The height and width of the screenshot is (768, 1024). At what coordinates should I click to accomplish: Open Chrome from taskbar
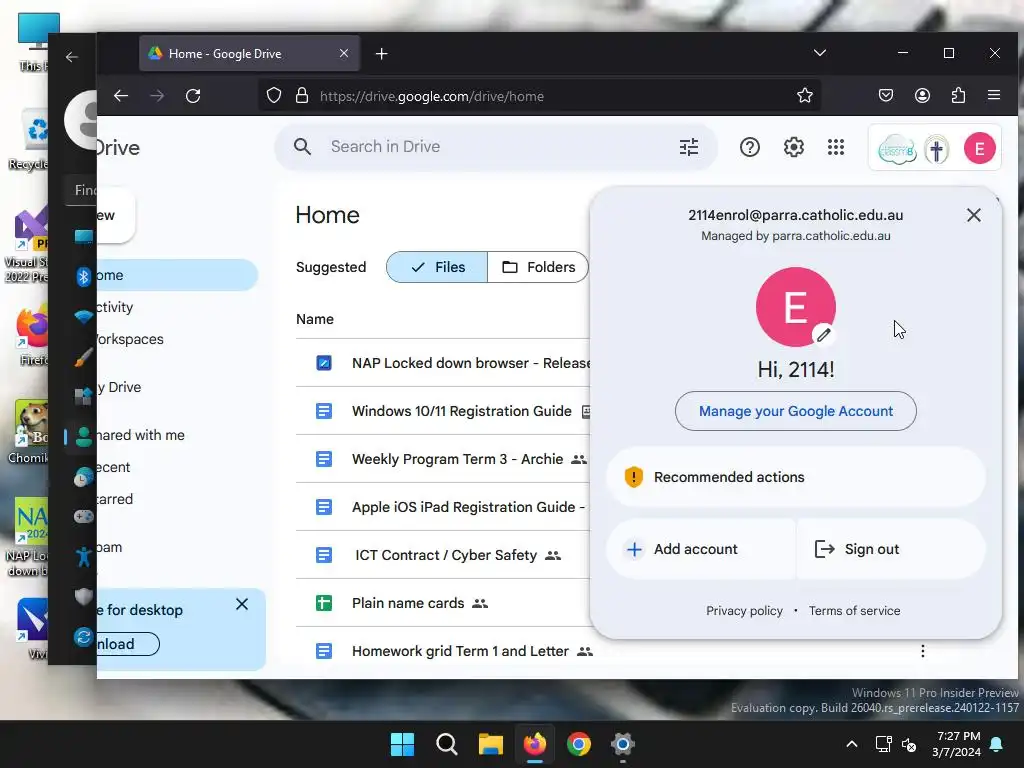(579, 744)
